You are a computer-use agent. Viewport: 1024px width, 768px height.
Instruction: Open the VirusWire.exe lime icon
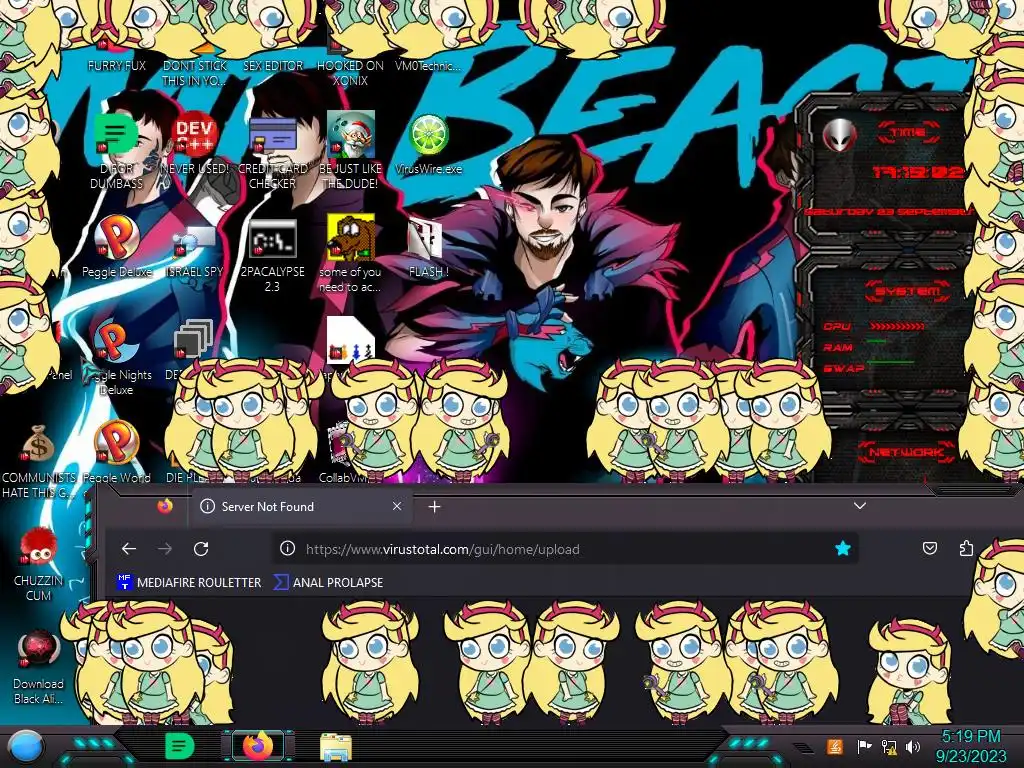click(x=428, y=135)
